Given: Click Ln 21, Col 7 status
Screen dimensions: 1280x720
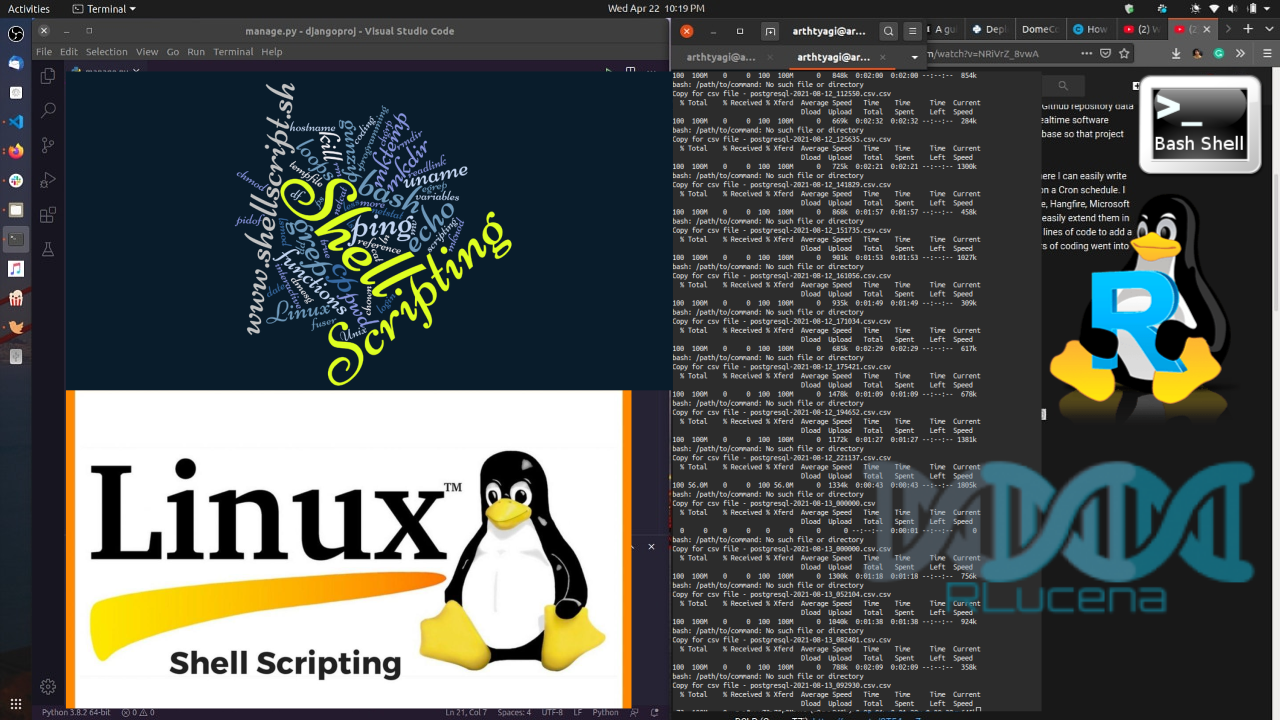Looking at the screenshot, I should (x=466, y=712).
